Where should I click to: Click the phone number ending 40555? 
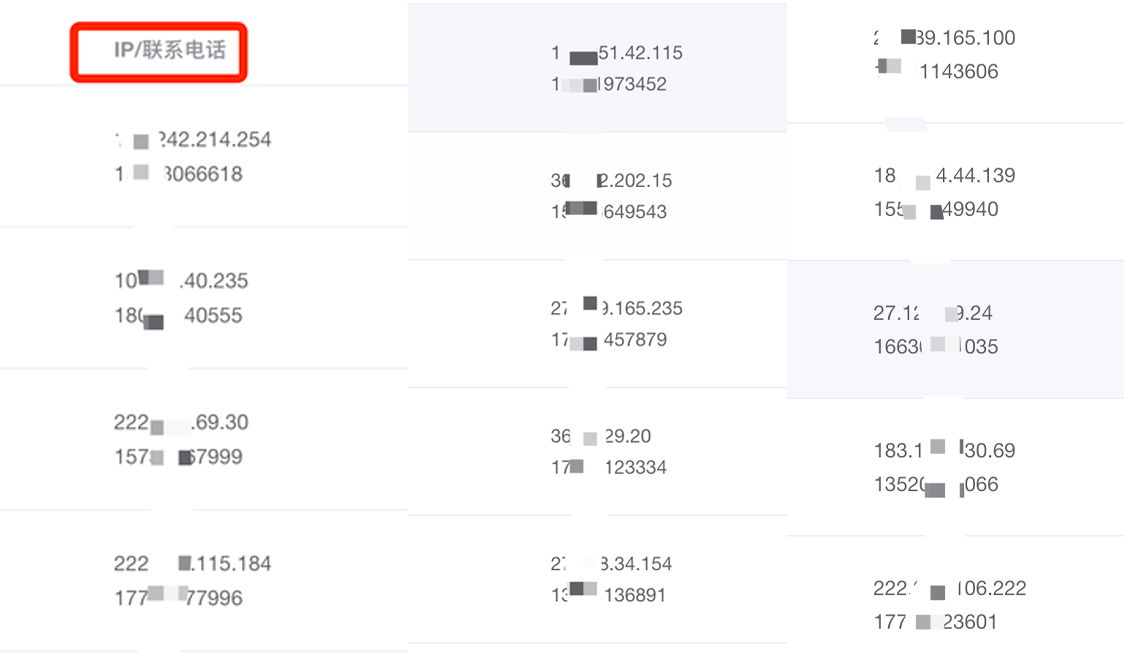pos(178,315)
